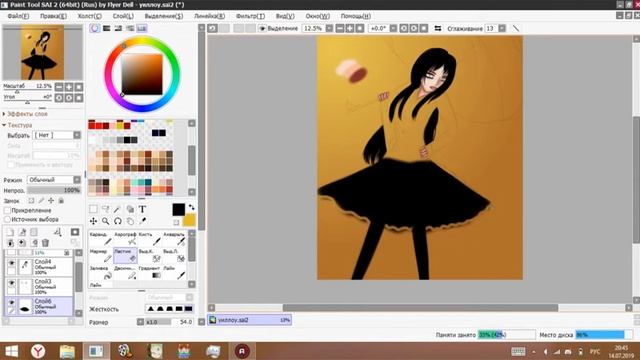Viewport: 640px width, 360px height.
Task: Click zoom in plus in navigator
Action: click(x=69, y=87)
